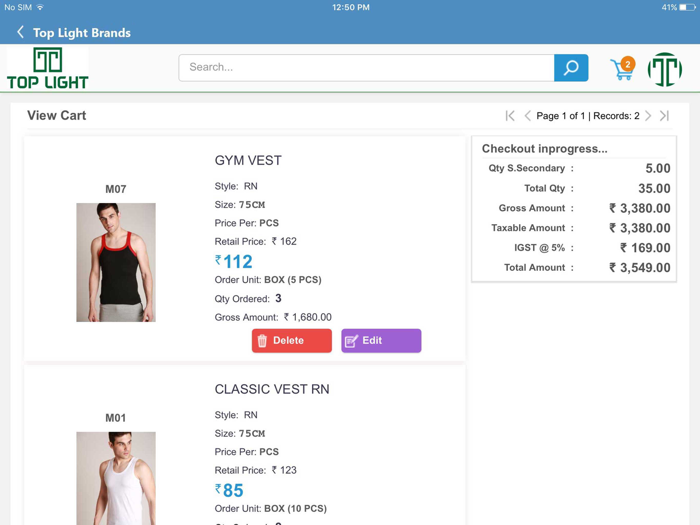Select the Gym Vest price 112
700x525 pixels.
click(234, 262)
